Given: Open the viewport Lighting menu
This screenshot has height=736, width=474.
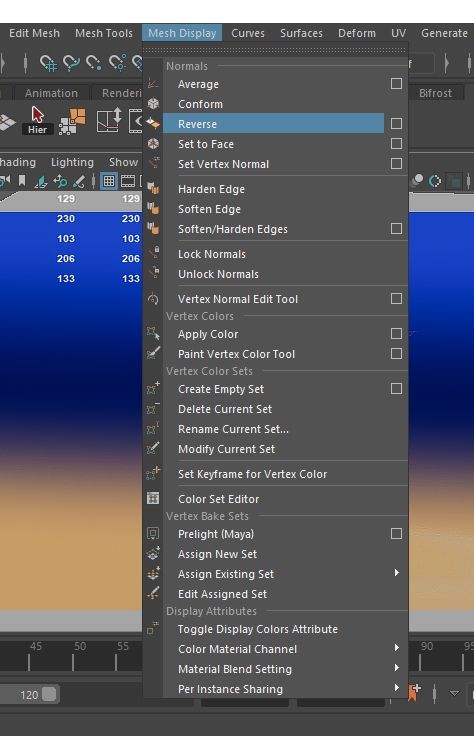Looking at the screenshot, I should tap(72, 162).
